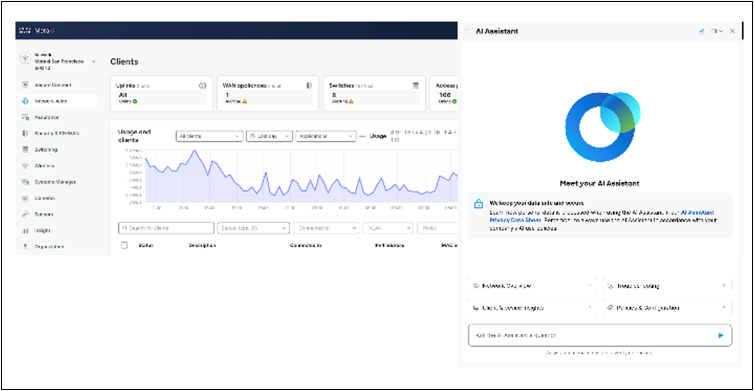Click the Connected to column header
Screen dimensions: 754x391
[x=305, y=245]
